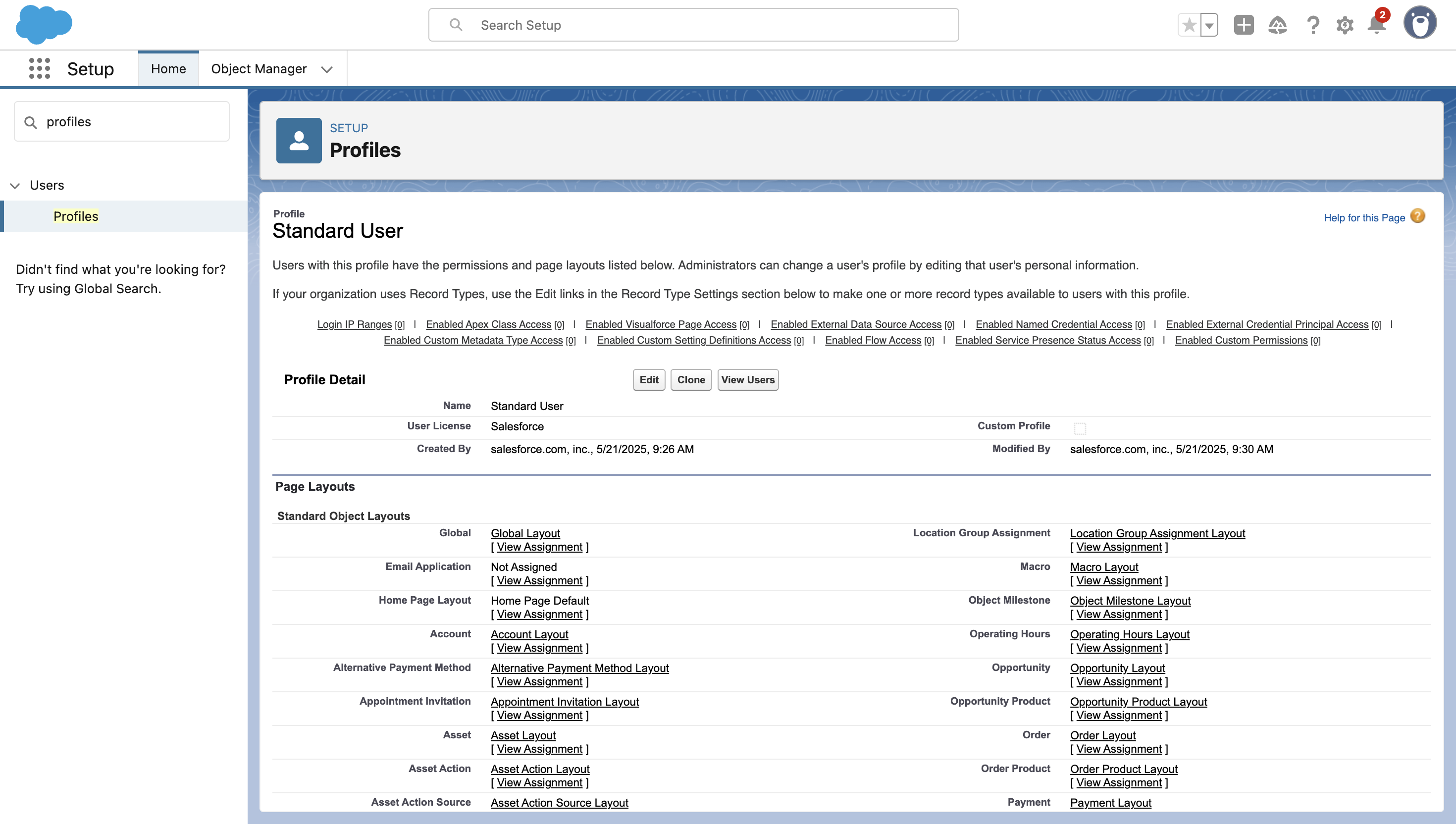
Task: Click the favorites star icon
Action: [x=1189, y=25]
